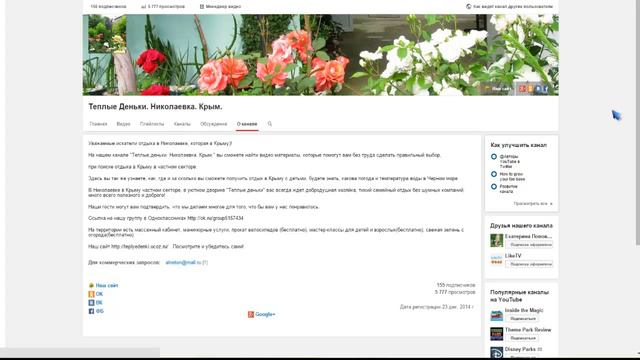
Task: Switch to the Каналы tab
Action: (182, 124)
